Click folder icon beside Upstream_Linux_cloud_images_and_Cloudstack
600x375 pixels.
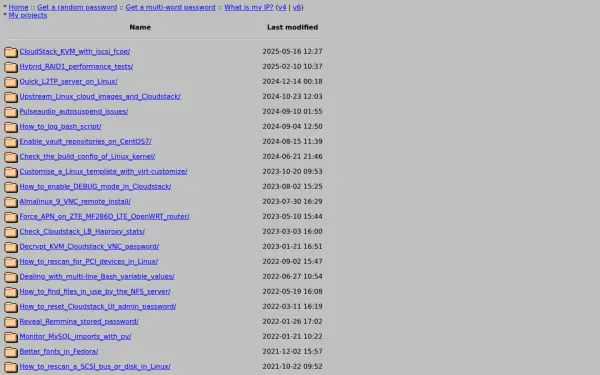click(11, 97)
